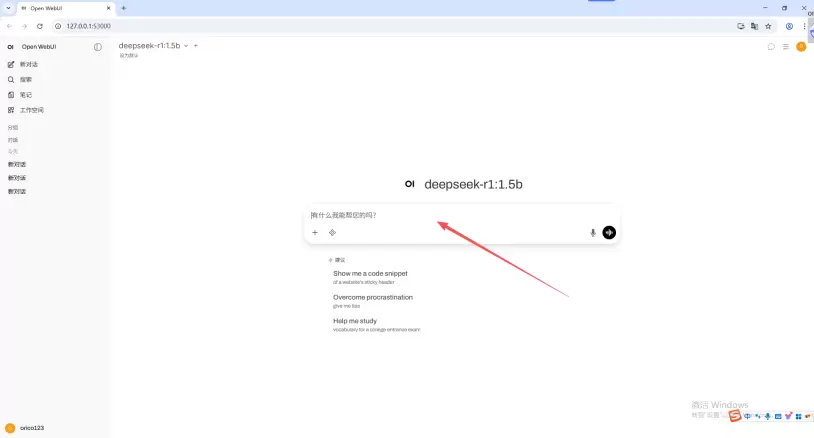The image size is (814, 438).
Task: Select the 'Overcome procrastination' suggestion
Action: (x=372, y=297)
